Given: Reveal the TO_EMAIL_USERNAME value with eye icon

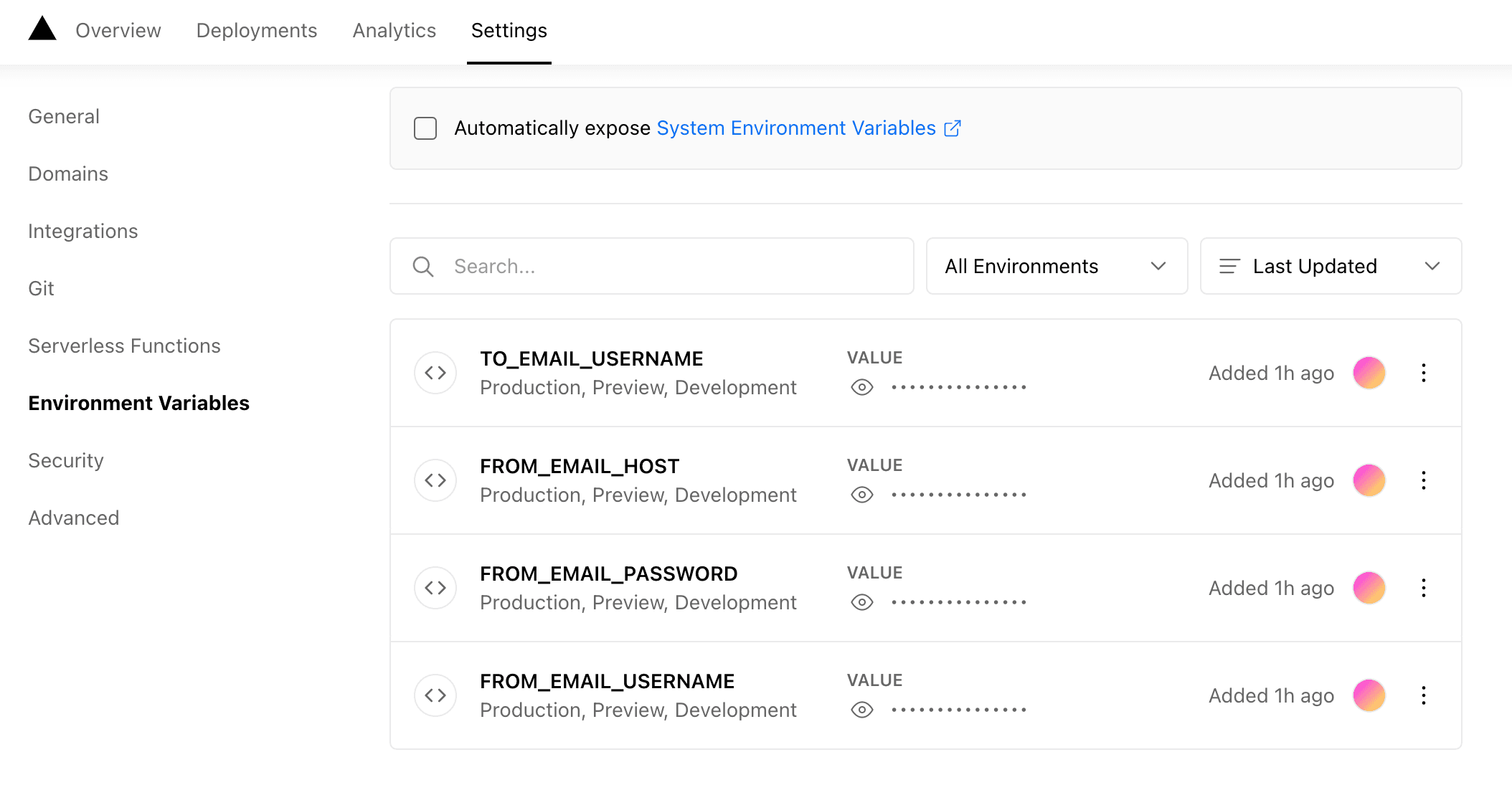Looking at the screenshot, I should point(861,387).
